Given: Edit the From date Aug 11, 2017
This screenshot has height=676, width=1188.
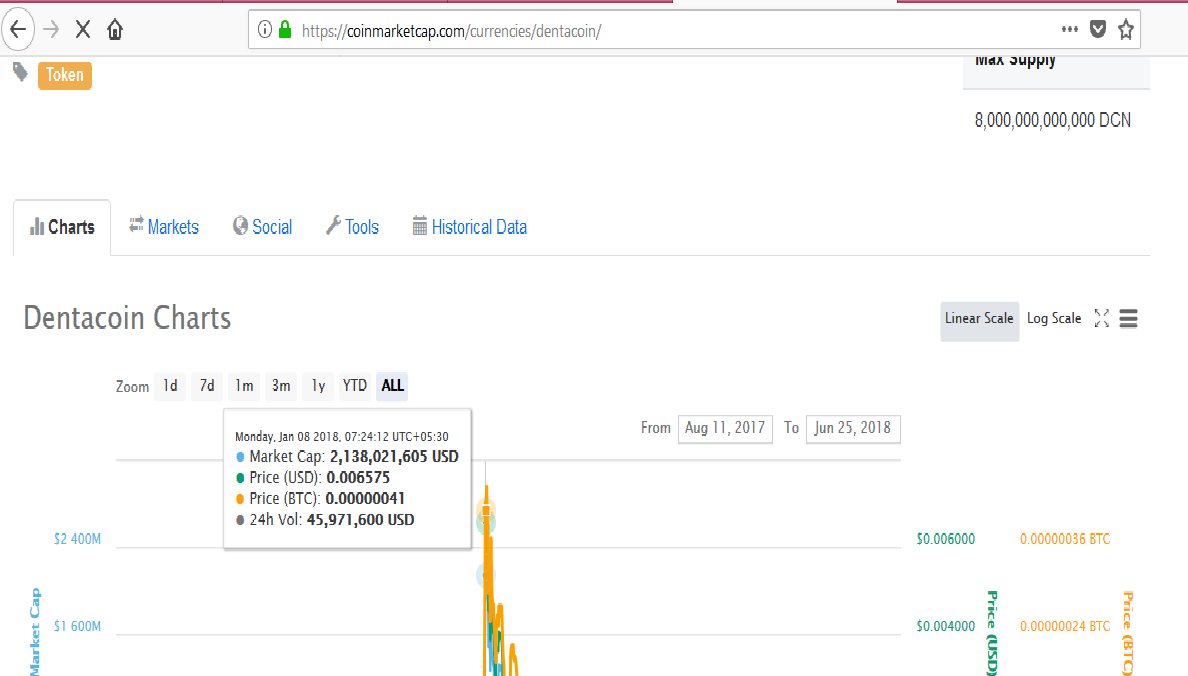Looking at the screenshot, I should (725, 428).
